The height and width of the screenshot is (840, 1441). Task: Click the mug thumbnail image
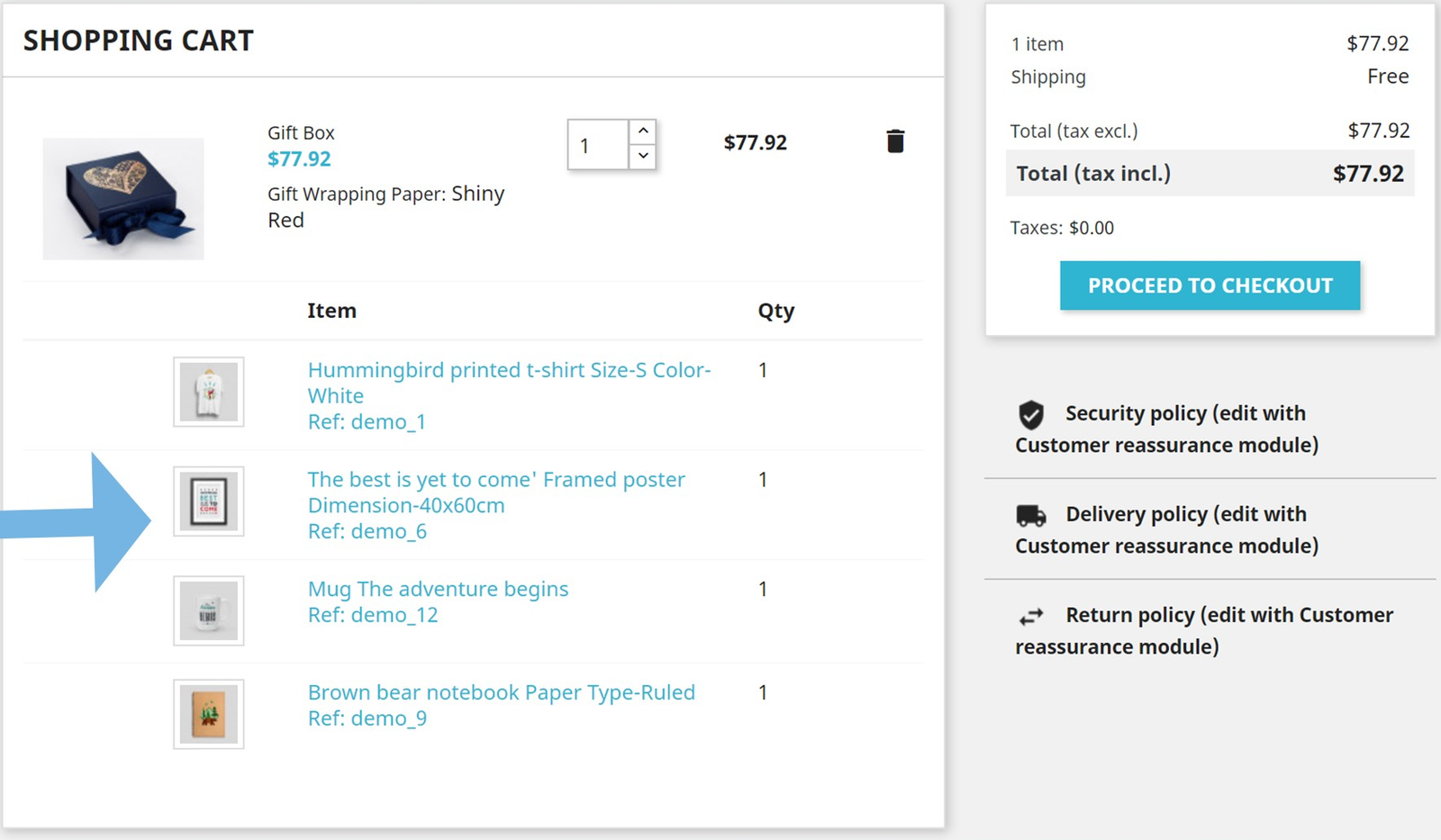pyautogui.click(x=209, y=610)
